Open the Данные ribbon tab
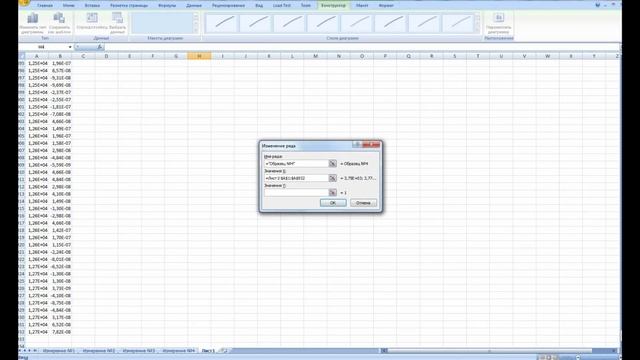Screen dimensions: 640x360 (x=194, y=6)
